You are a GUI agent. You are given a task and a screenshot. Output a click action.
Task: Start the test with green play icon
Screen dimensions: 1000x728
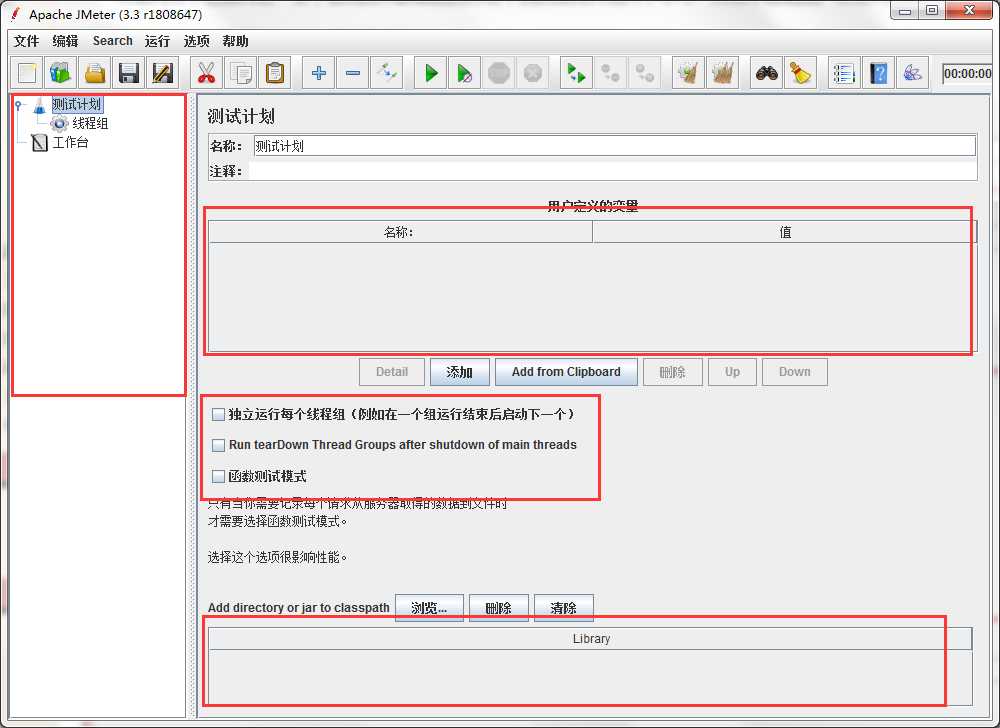431,73
